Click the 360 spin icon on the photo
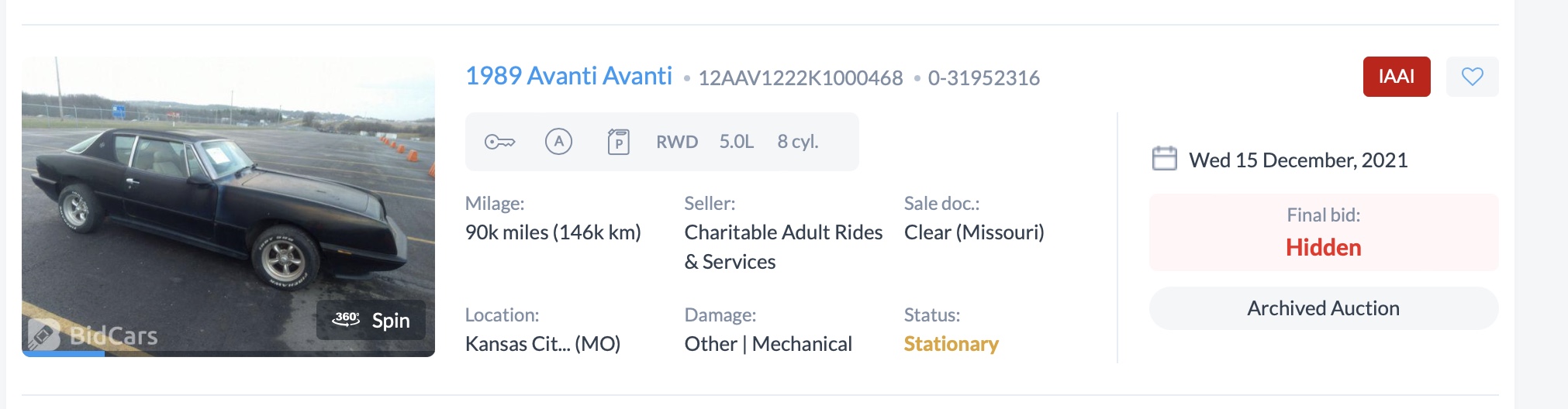The width and height of the screenshot is (1568, 409). [x=346, y=319]
